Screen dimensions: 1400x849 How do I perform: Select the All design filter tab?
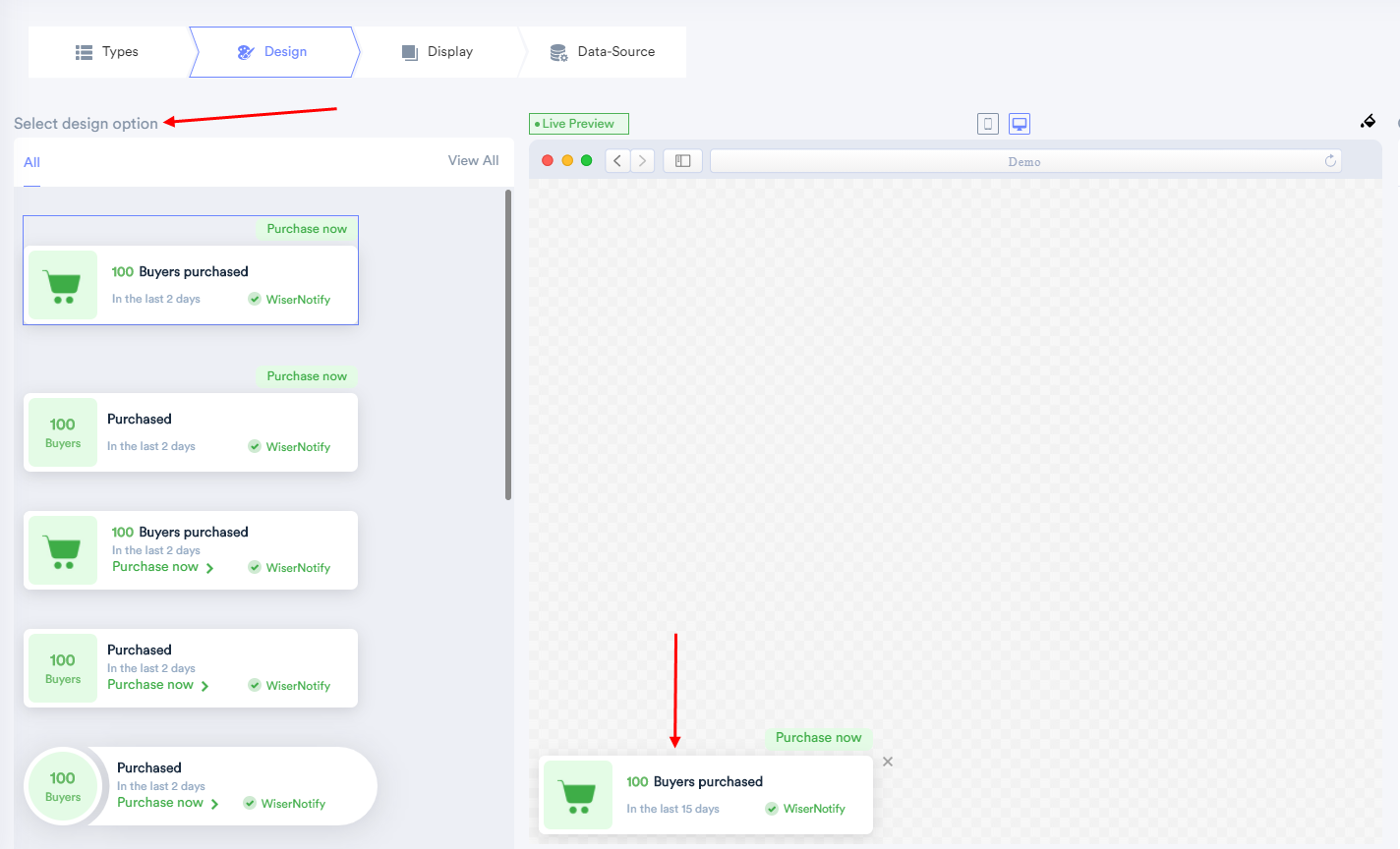click(32, 162)
